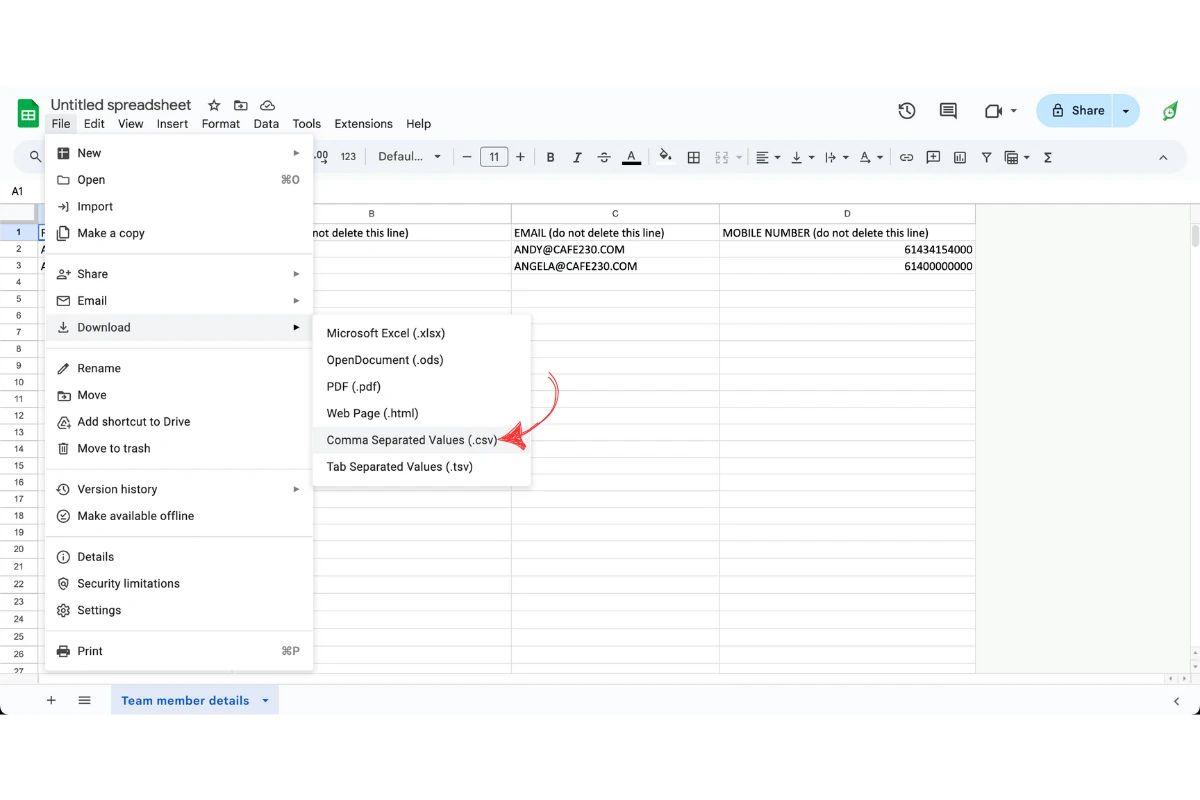Open the Edit menu
The height and width of the screenshot is (800, 1200).
pyautogui.click(x=94, y=124)
